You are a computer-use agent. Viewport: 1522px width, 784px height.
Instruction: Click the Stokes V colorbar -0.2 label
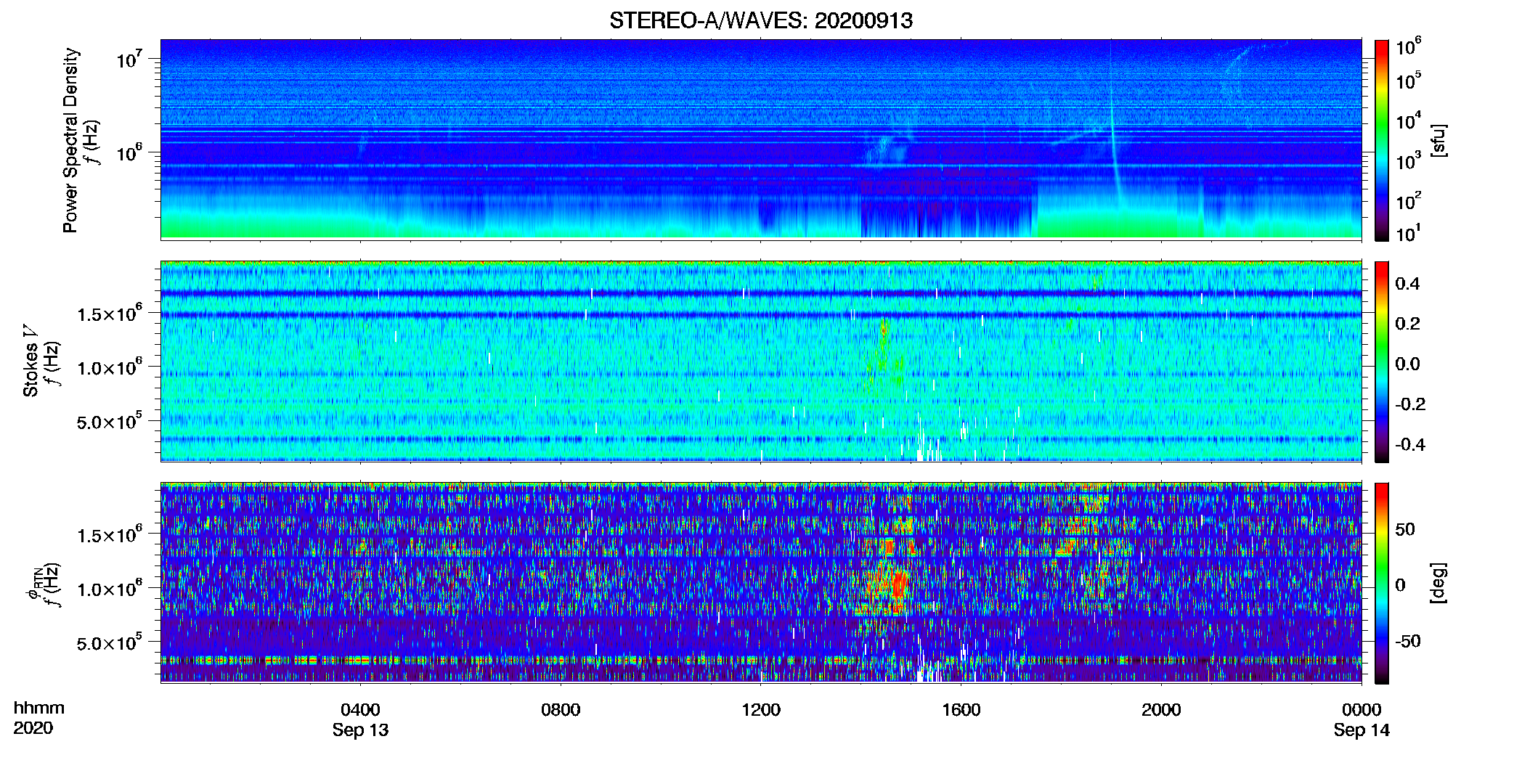point(1410,404)
